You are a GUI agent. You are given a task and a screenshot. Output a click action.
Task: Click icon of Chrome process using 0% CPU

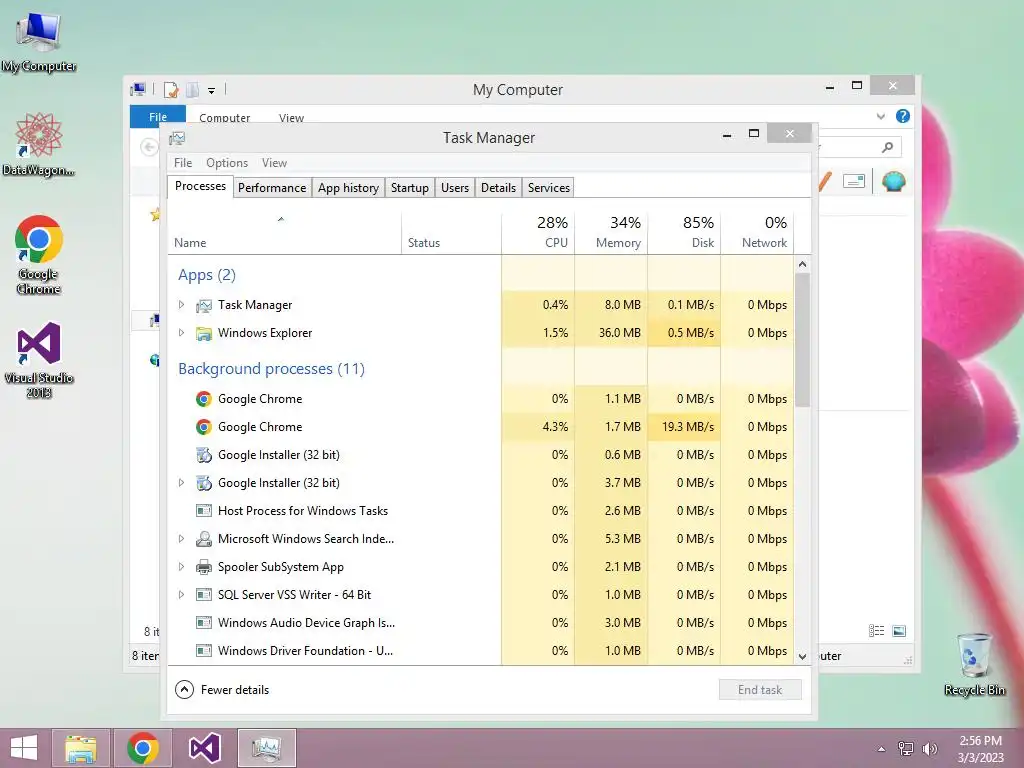pyautogui.click(x=204, y=399)
